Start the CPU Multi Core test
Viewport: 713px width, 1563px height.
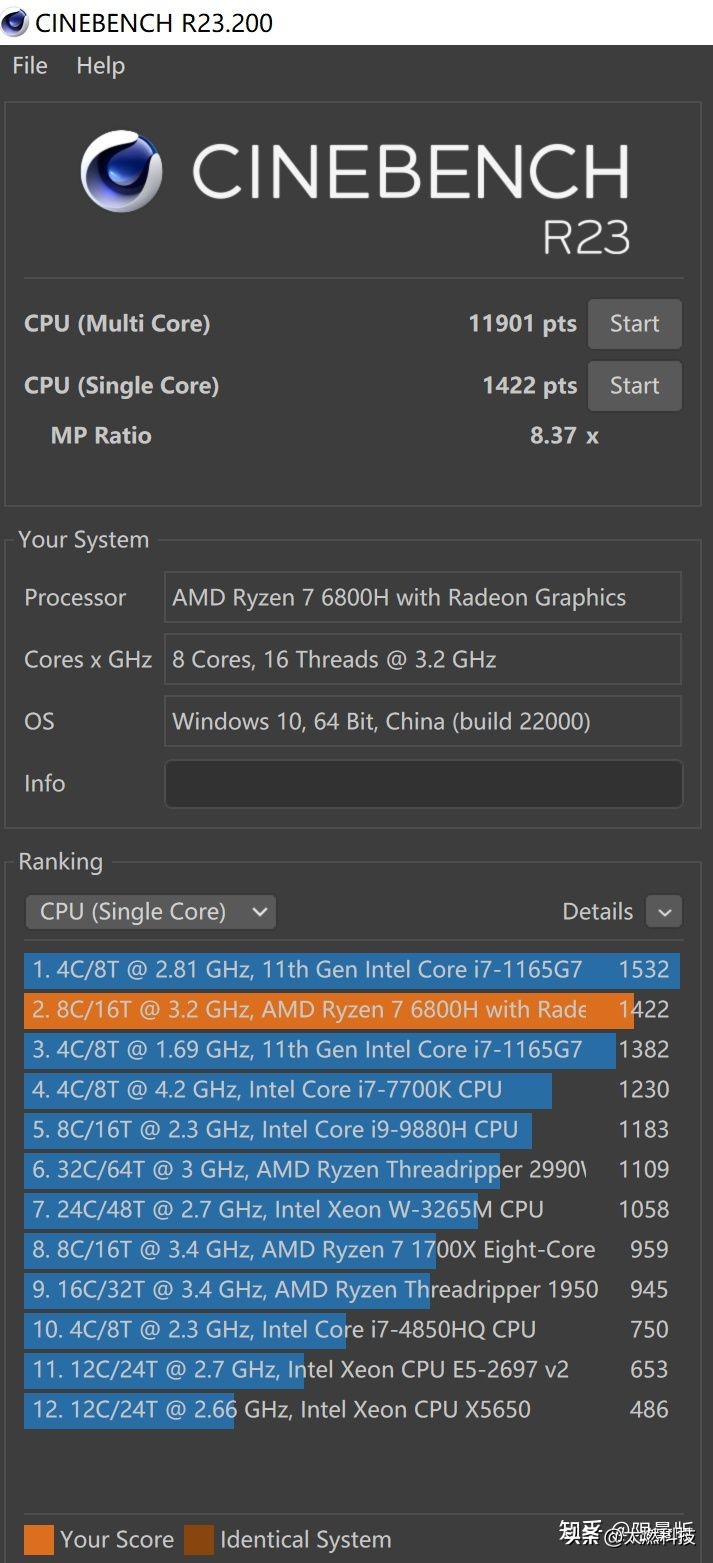[634, 324]
